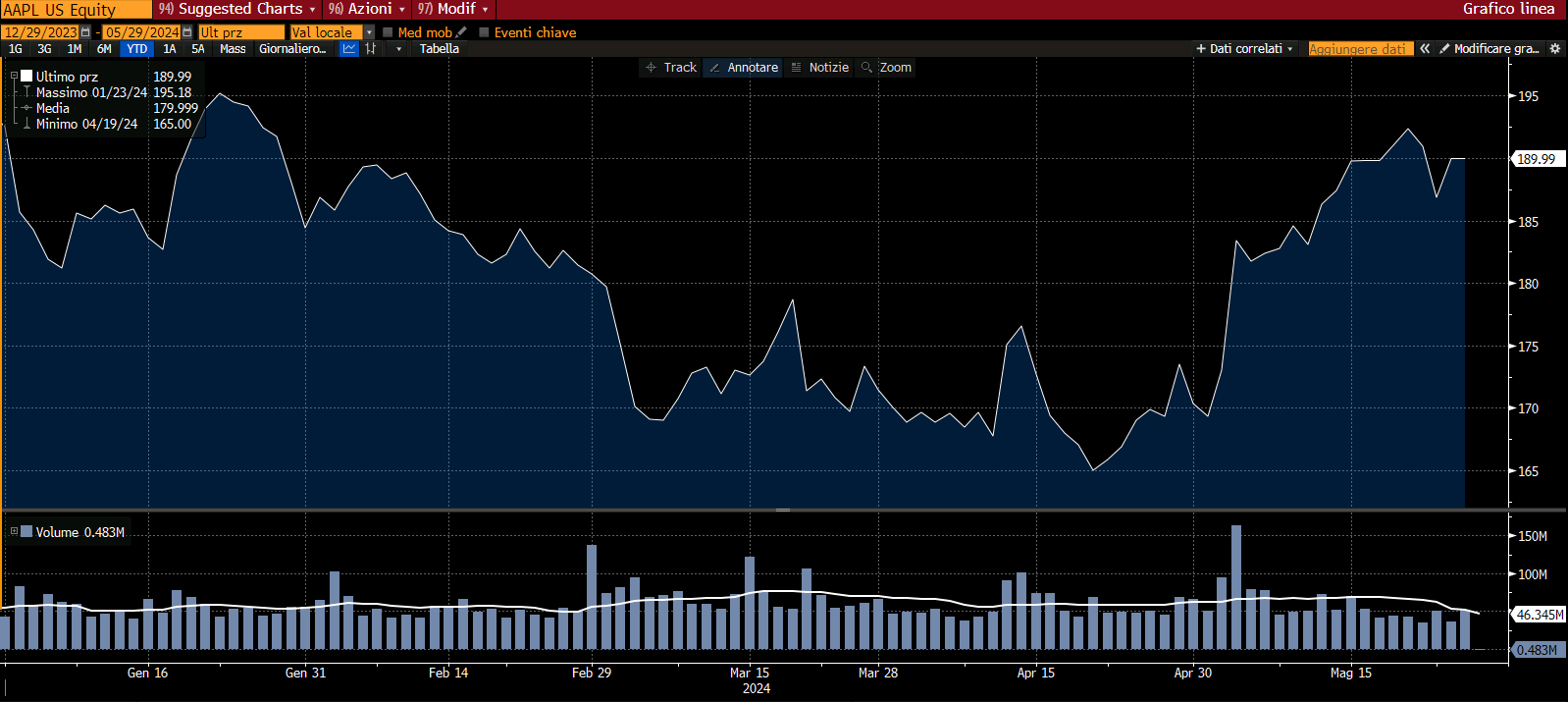The width and height of the screenshot is (1568, 702).
Task: Expand the Dati correlati dropdown
Action: click(x=1289, y=48)
